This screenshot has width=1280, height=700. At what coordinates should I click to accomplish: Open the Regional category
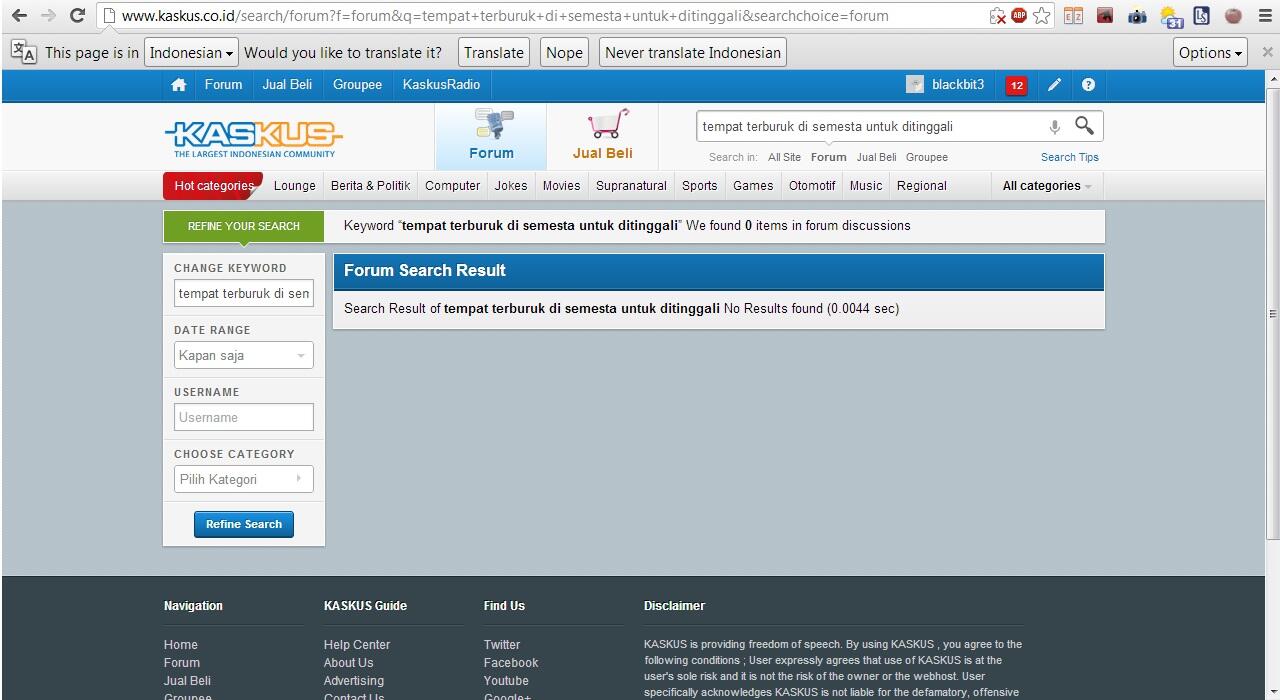(922, 186)
